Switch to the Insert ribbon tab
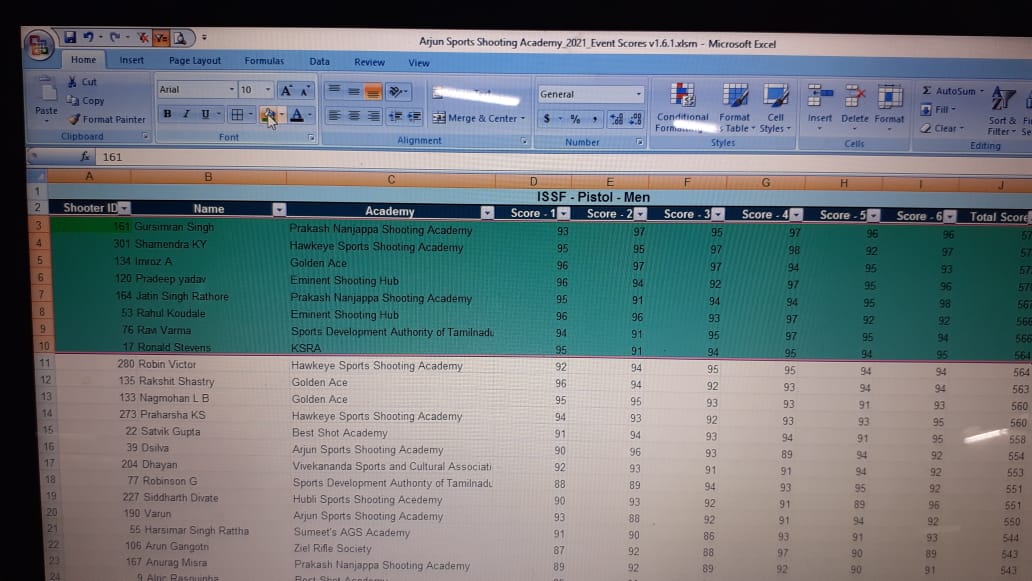The height and width of the screenshot is (581, 1032). pos(132,61)
